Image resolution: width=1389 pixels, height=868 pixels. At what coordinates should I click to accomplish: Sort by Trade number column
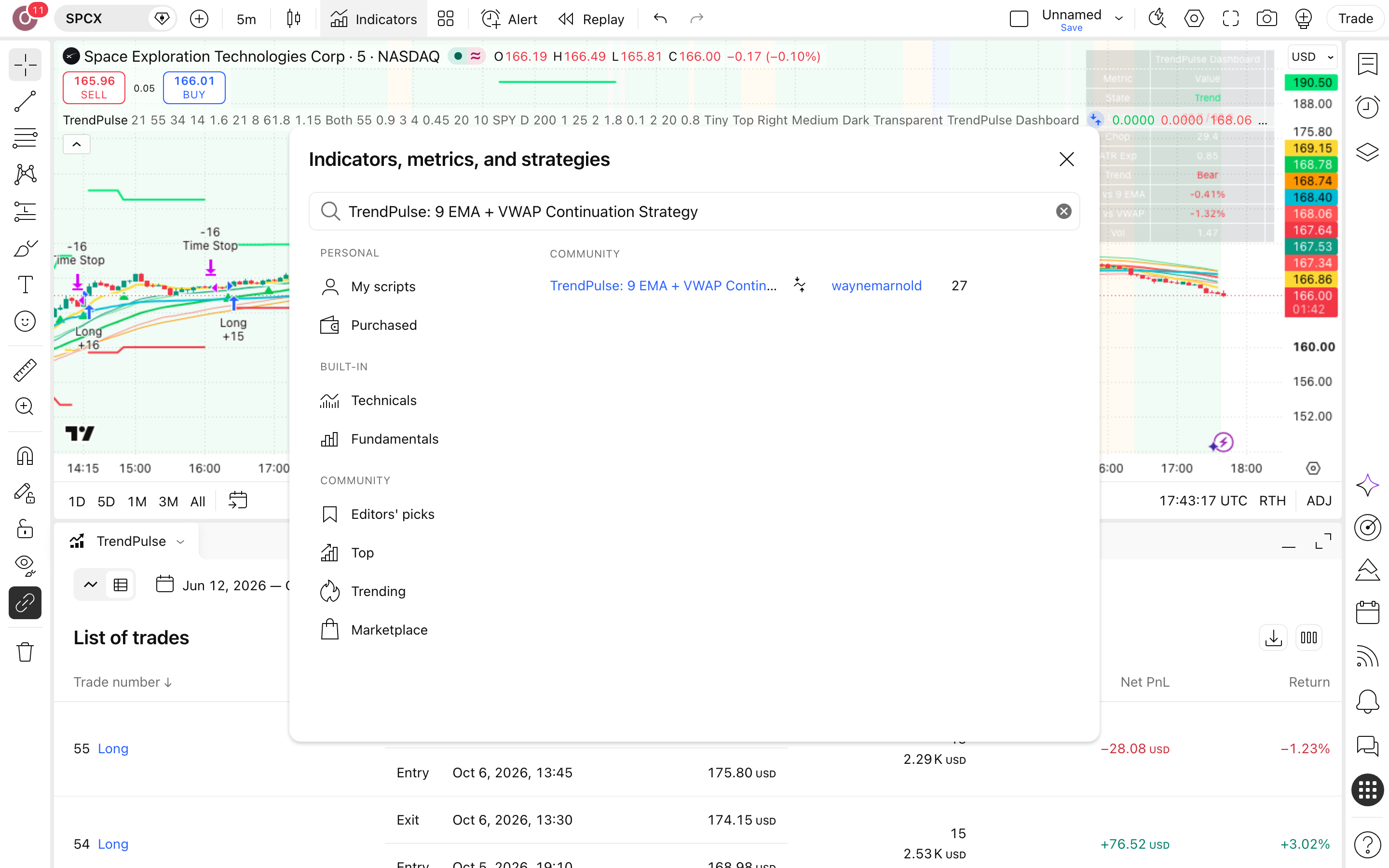pyautogui.click(x=122, y=682)
